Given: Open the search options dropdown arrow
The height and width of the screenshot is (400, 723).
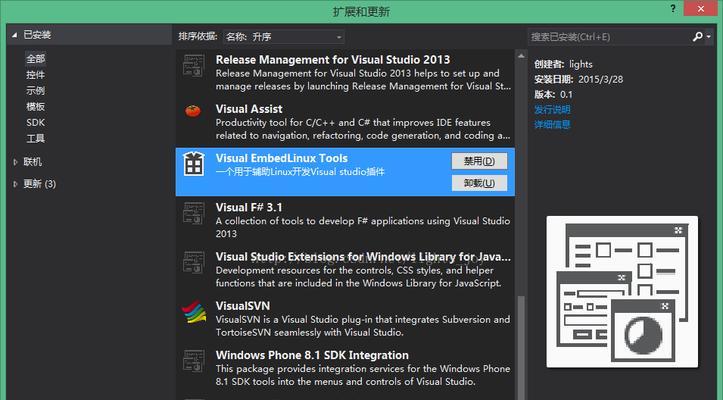Looking at the screenshot, I should point(709,37).
